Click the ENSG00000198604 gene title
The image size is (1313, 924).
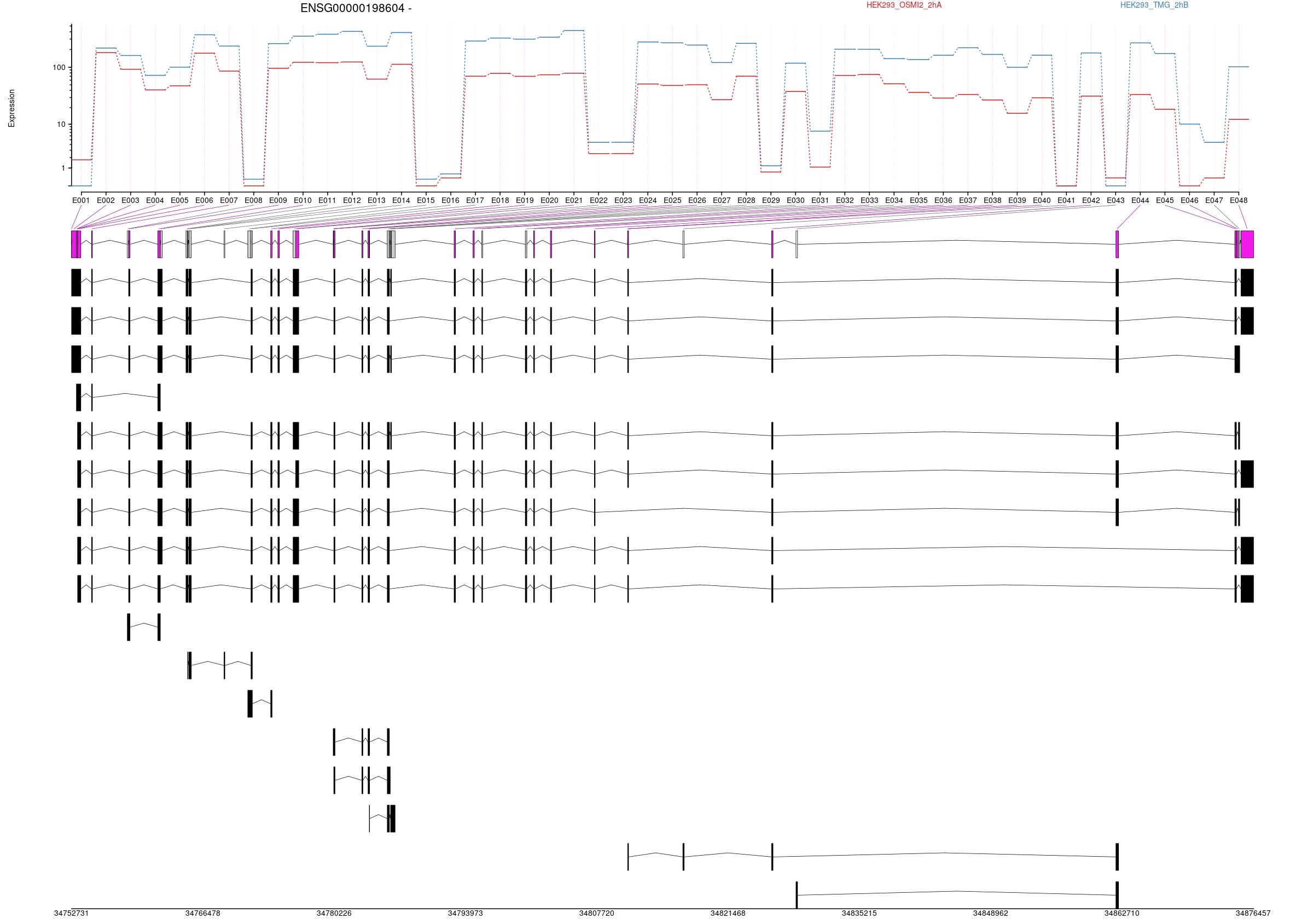tap(356, 8)
